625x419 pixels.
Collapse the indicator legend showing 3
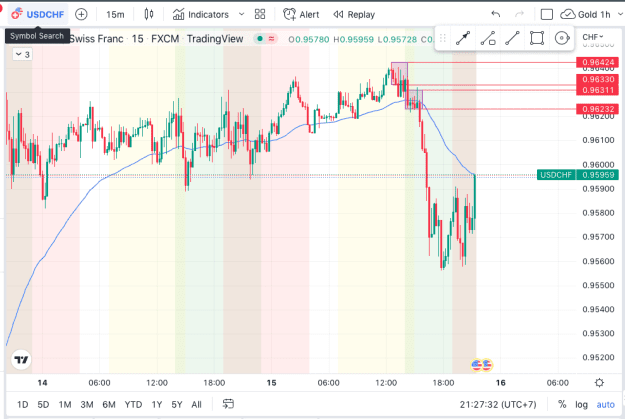(22, 55)
